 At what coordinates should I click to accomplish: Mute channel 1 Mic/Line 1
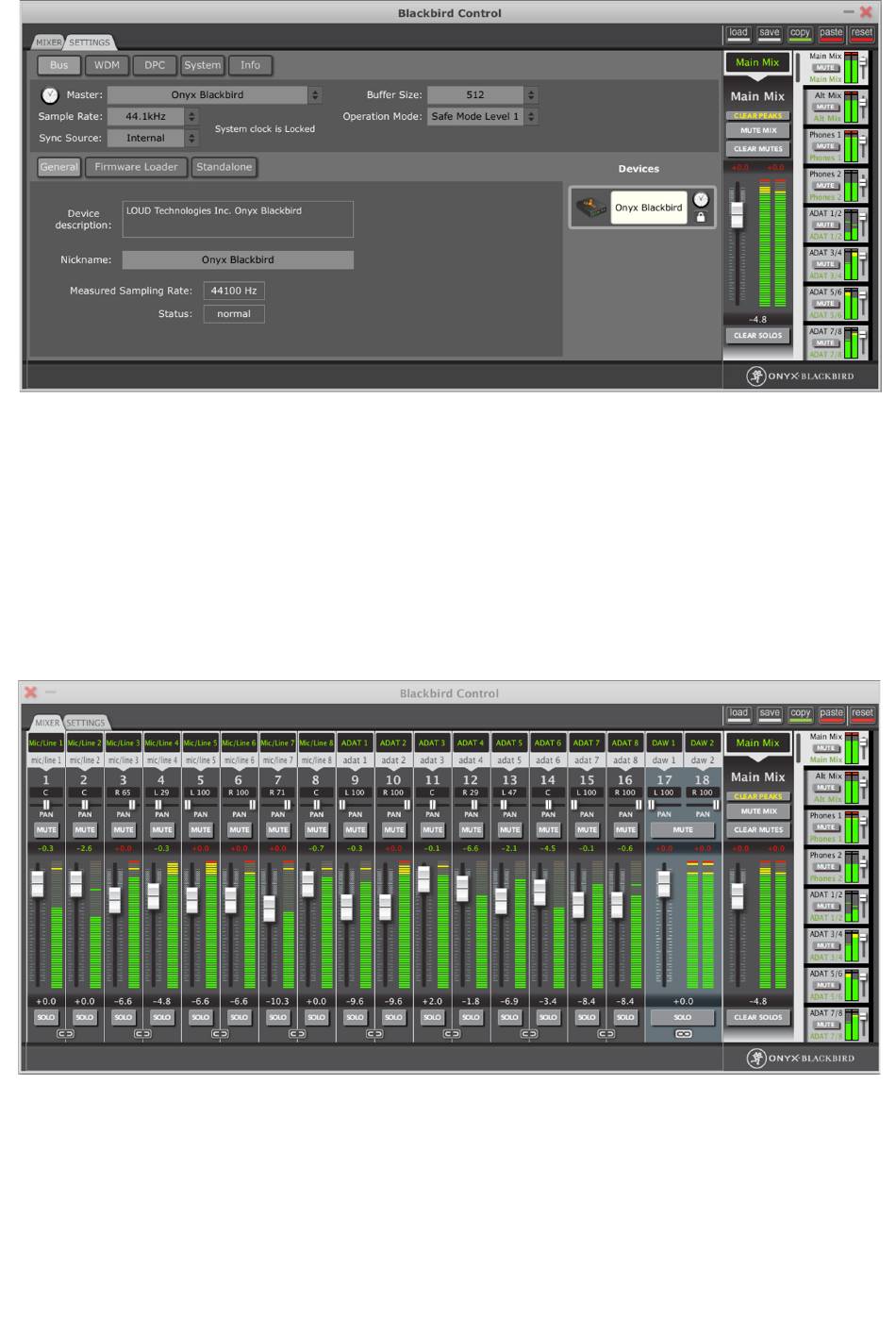tap(46, 830)
